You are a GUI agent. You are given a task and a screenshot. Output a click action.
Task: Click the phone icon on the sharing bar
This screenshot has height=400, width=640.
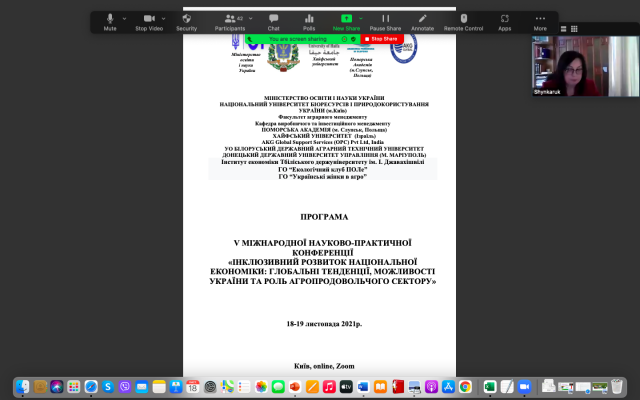[x=250, y=39]
